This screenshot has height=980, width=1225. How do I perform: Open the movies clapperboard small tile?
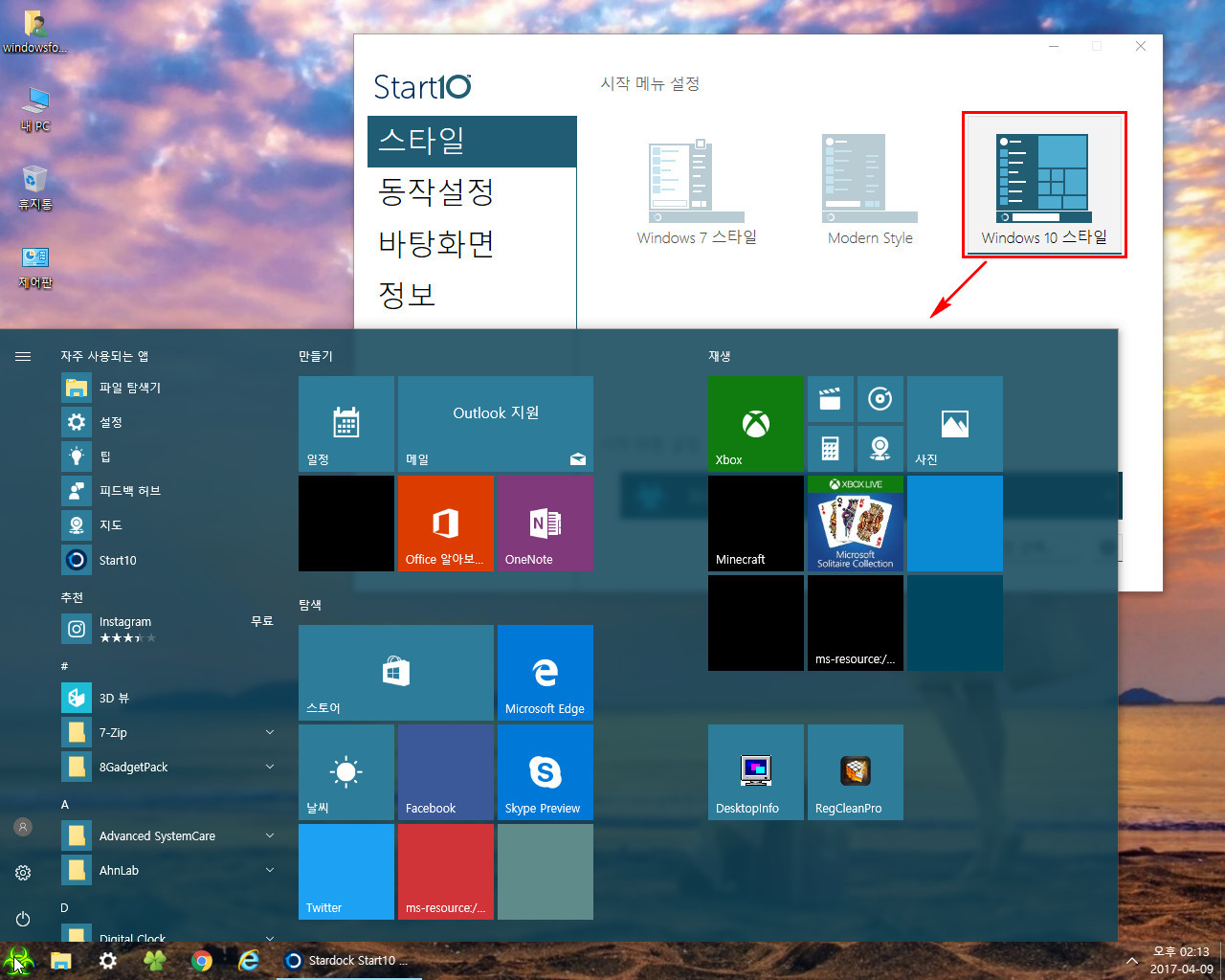[x=830, y=398]
